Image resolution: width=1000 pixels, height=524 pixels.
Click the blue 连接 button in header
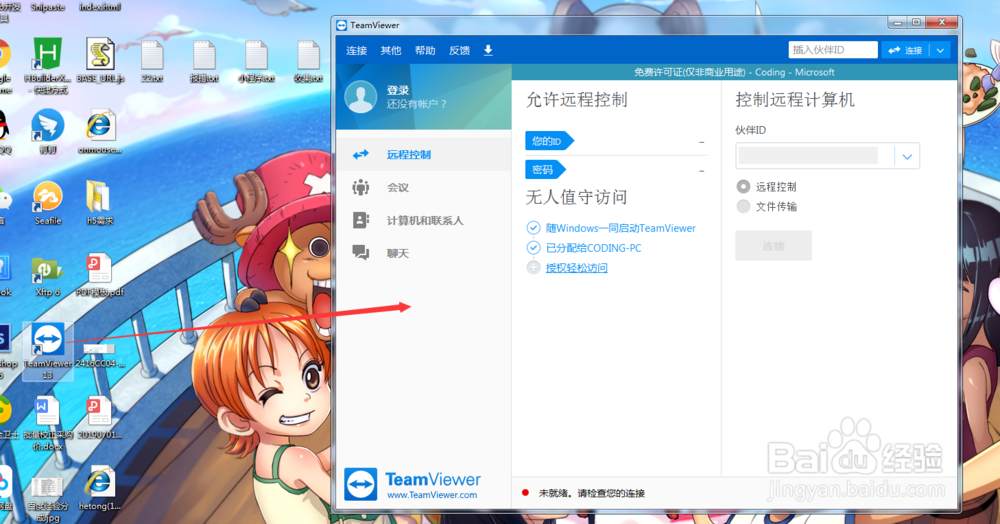pyautogui.click(x=906, y=50)
